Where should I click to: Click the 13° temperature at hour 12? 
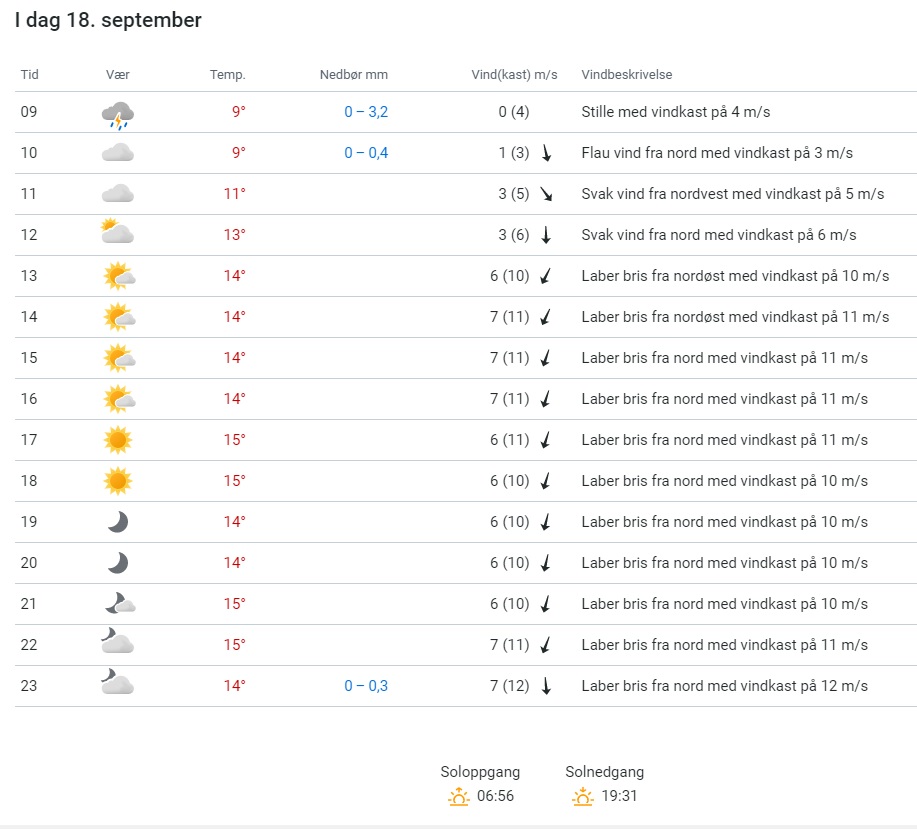[x=234, y=235]
